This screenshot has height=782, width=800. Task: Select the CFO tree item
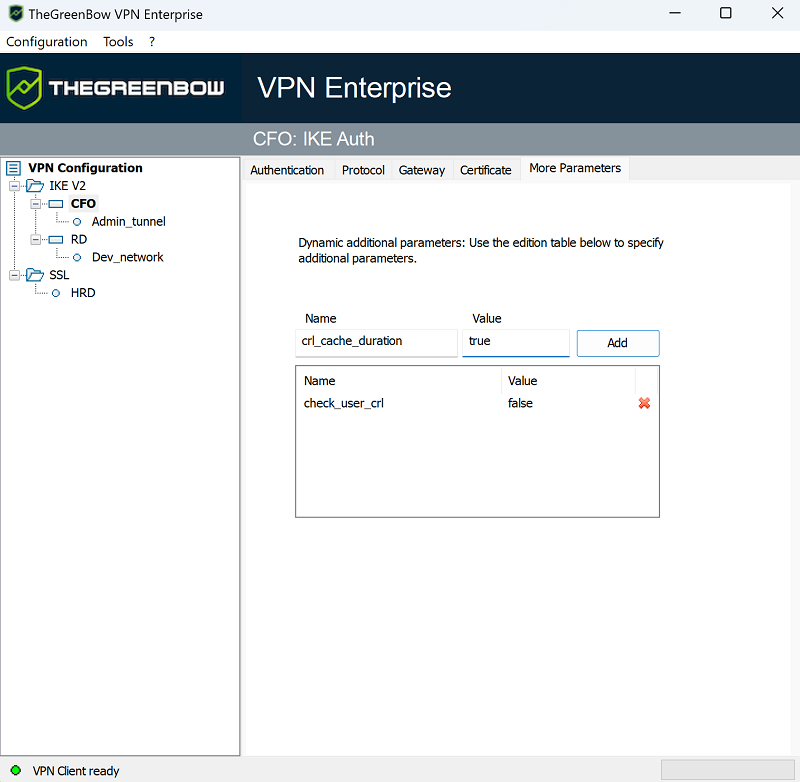click(x=83, y=204)
